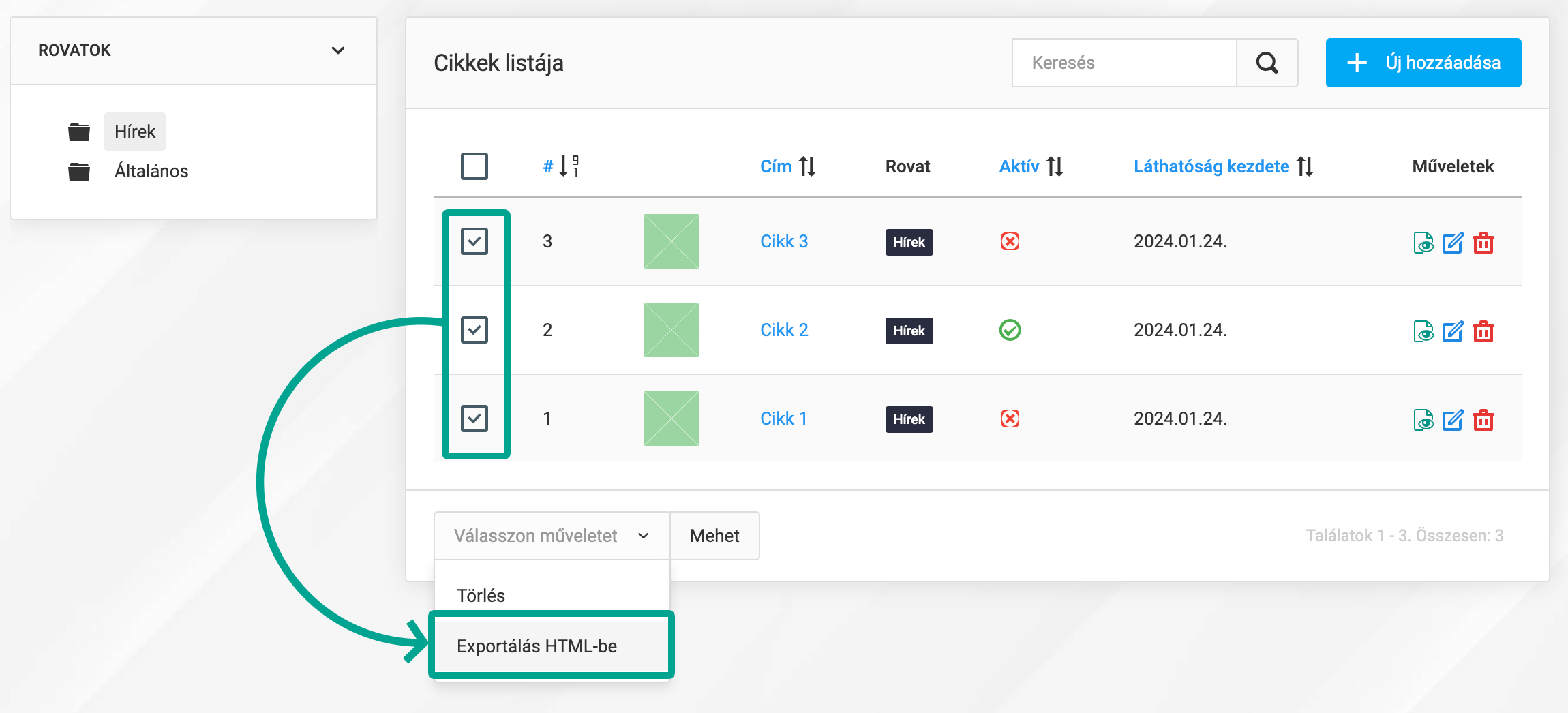Collapse the ROVATOK panel chevron
Viewport: 1568px width, 713px height.
tap(338, 50)
